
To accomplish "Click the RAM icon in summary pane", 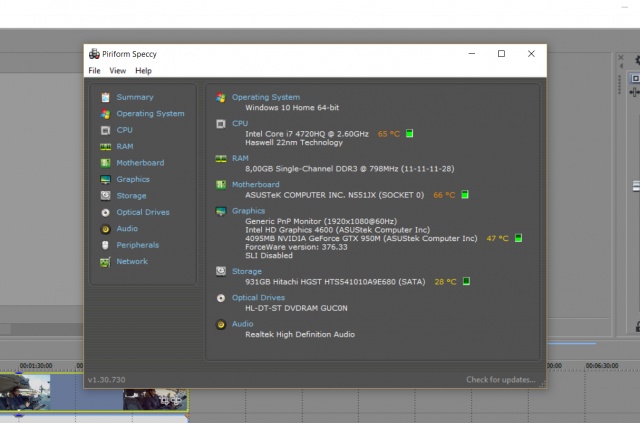I will (221, 158).
